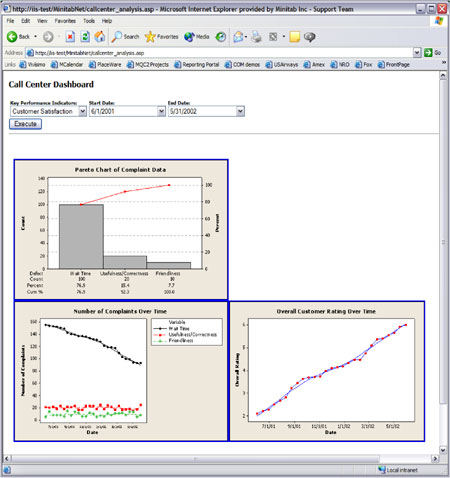The image size is (450, 478).
Task: Click the Back navigation arrow icon
Action: pyautogui.click(x=12, y=37)
